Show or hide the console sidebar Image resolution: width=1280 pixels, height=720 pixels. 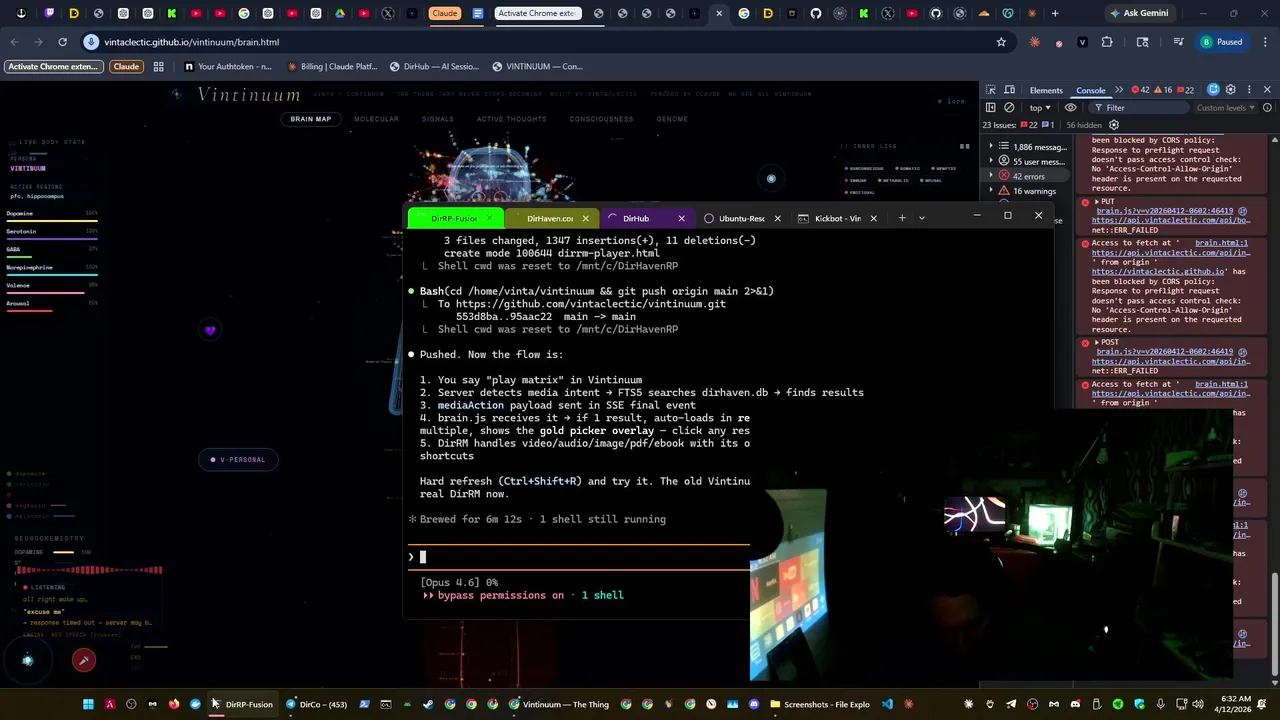pos(990,108)
